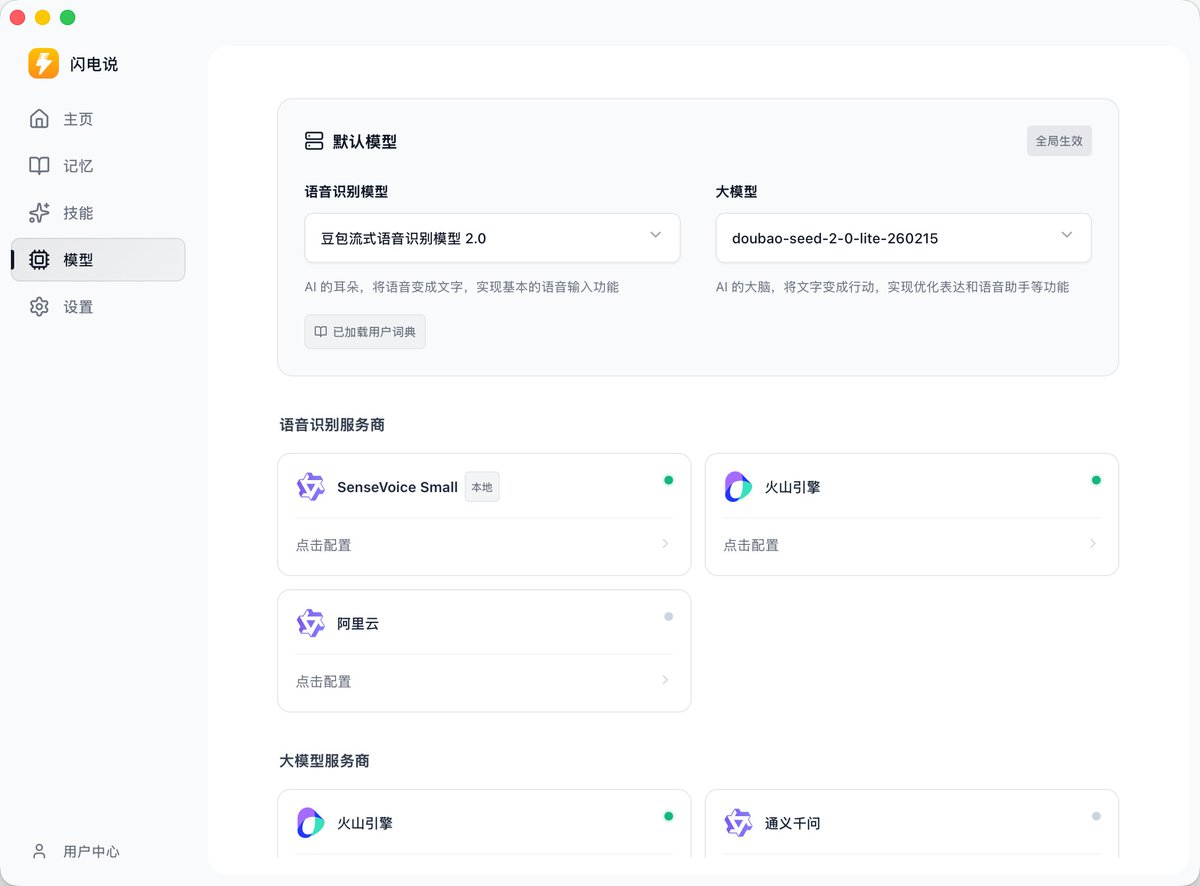Go to the 记忆 sidebar page

tap(98, 166)
